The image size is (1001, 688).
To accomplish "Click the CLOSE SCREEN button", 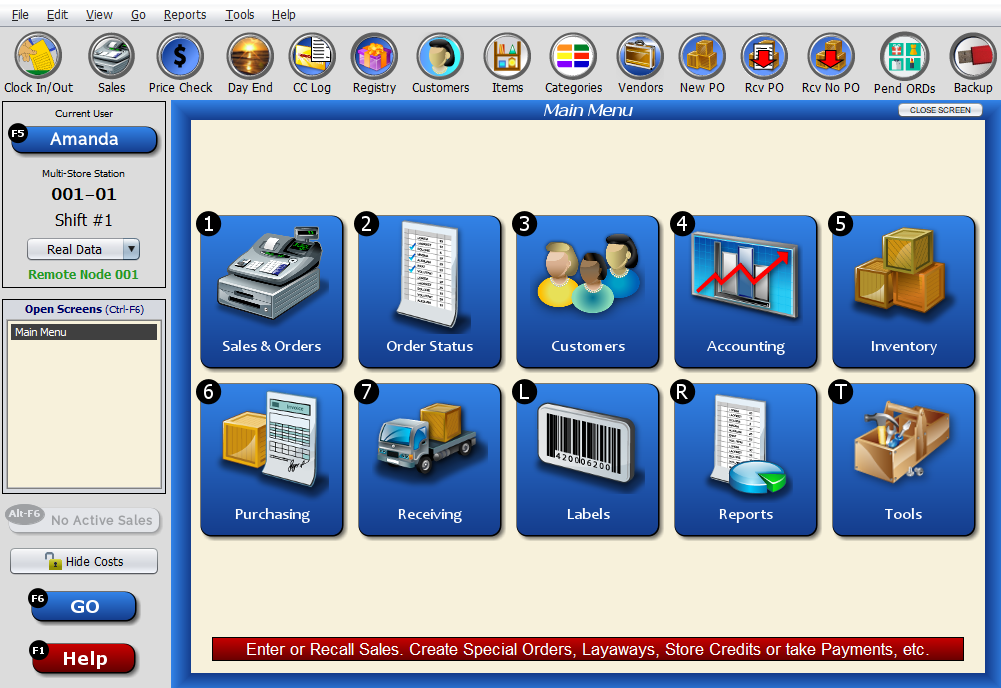I will point(940,110).
